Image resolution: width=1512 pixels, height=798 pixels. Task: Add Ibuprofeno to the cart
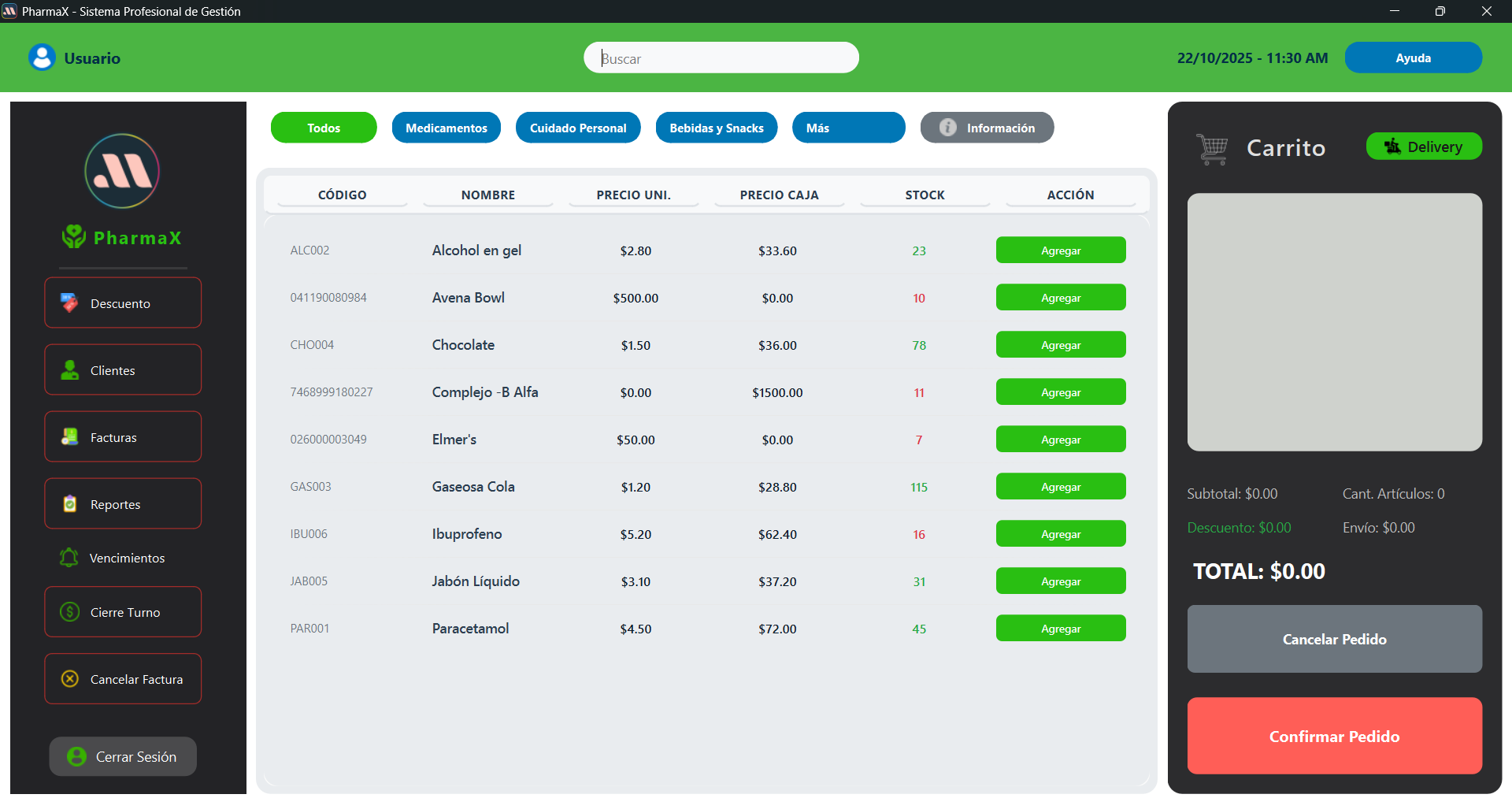point(1060,534)
